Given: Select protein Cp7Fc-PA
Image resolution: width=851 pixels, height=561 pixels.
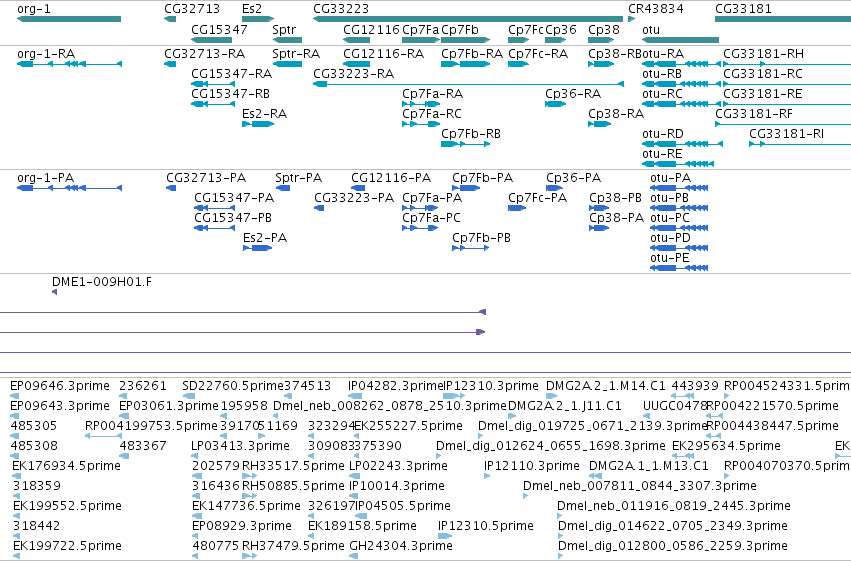Looking at the screenshot, I should coord(517,208).
